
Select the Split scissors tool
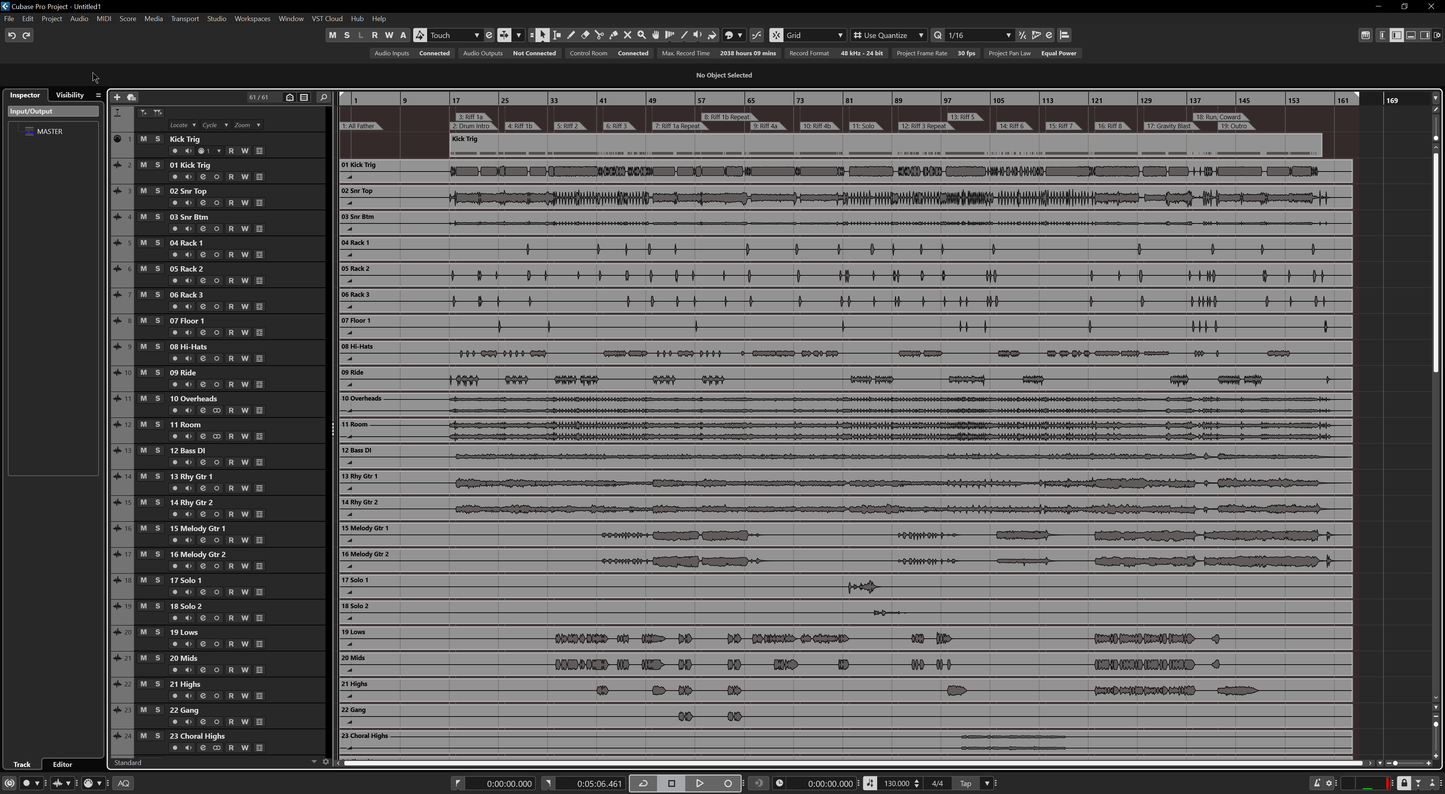(599, 35)
